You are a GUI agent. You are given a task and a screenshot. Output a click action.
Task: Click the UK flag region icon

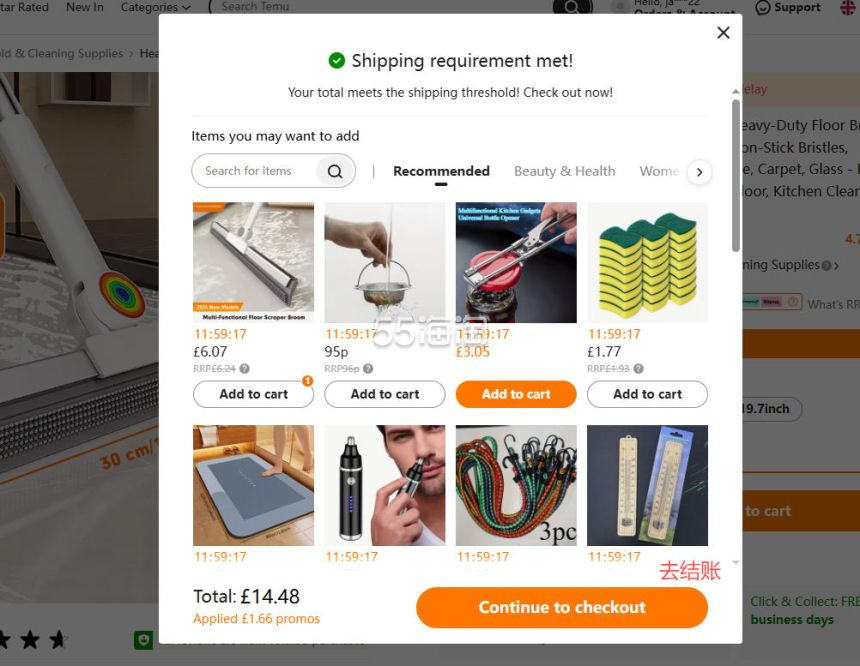[x=847, y=8]
